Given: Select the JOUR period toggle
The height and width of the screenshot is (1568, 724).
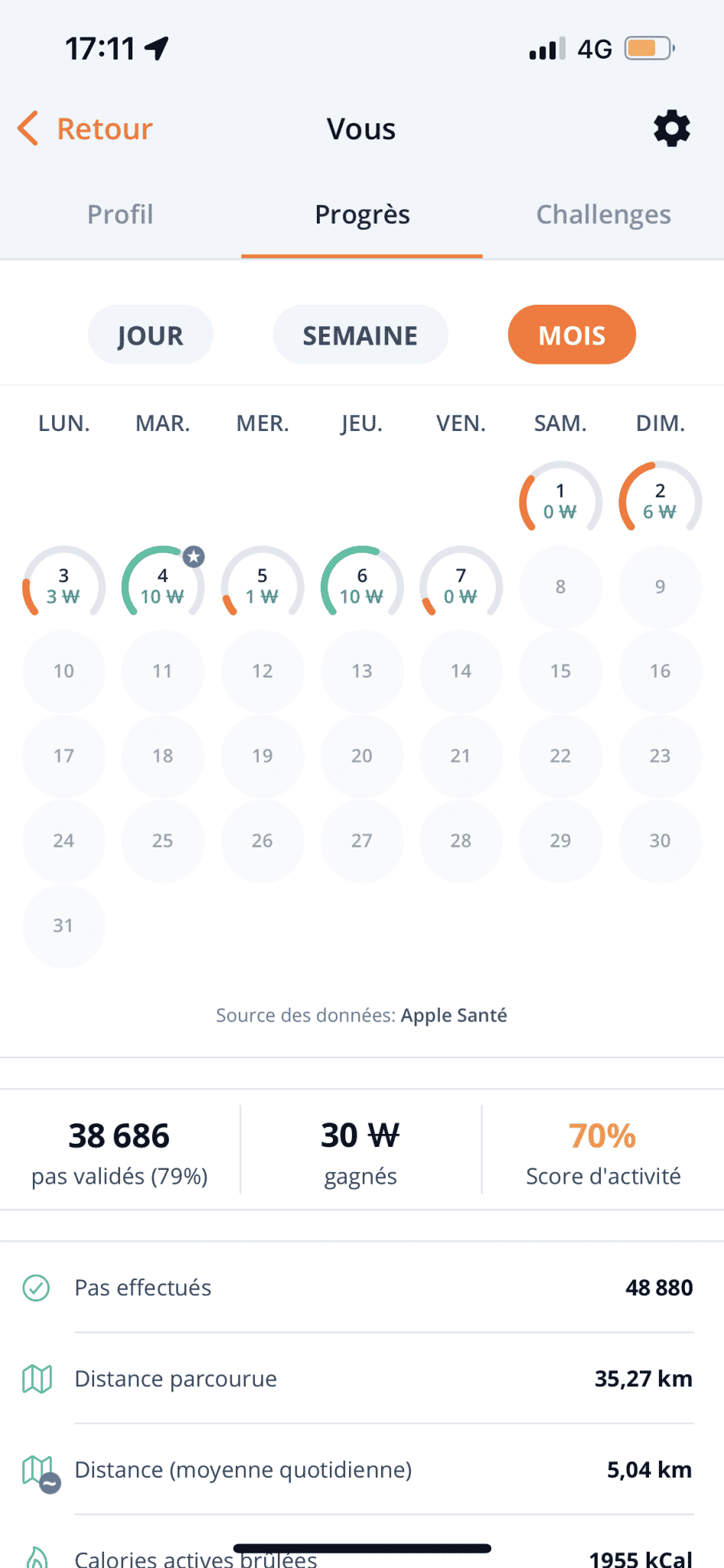Looking at the screenshot, I should coord(151,335).
